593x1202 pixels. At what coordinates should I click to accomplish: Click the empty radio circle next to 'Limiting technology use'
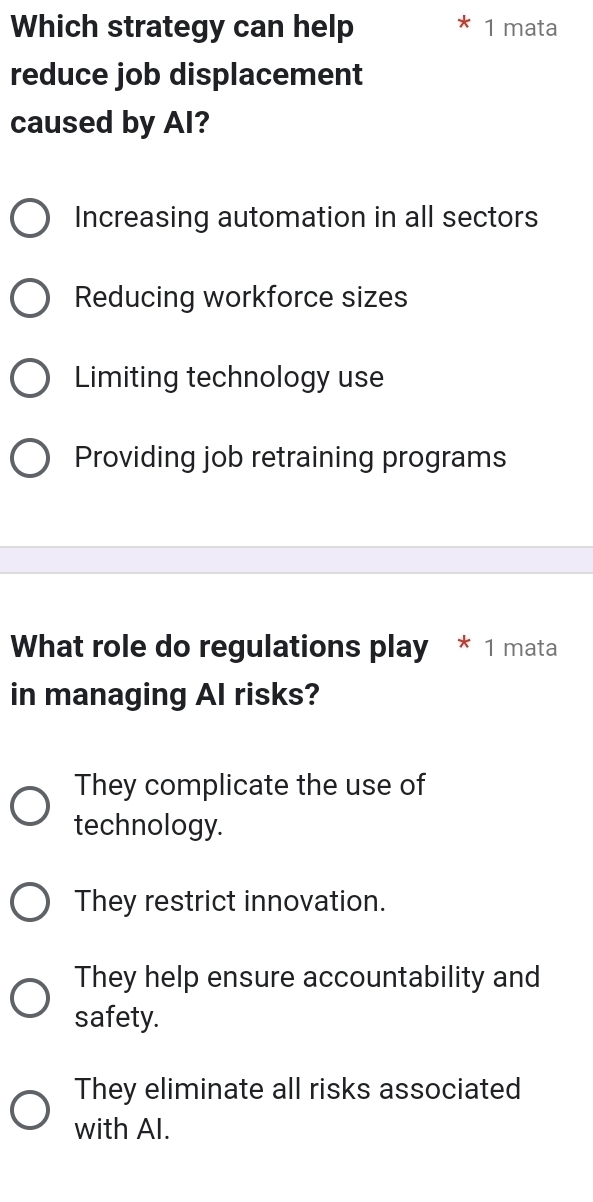(x=30, y=377)
